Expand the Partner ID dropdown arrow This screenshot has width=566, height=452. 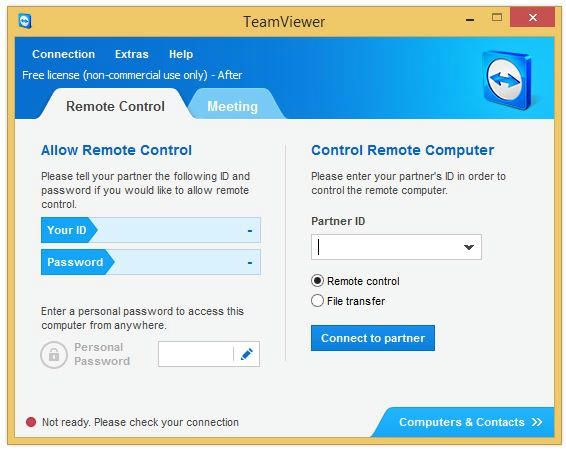469,247
